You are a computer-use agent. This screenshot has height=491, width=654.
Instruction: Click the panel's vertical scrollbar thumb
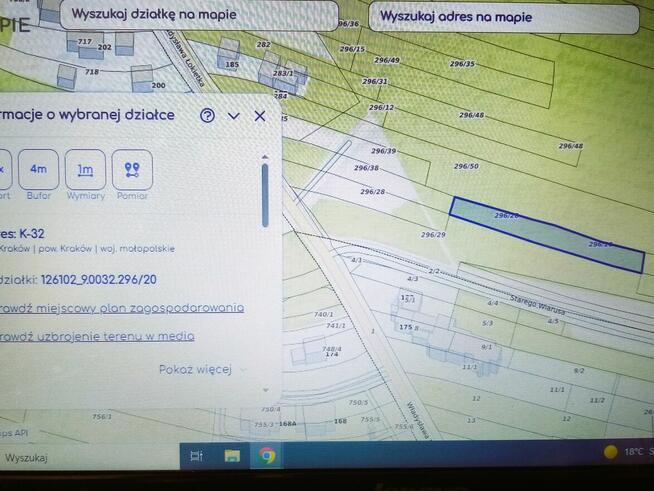265,195
